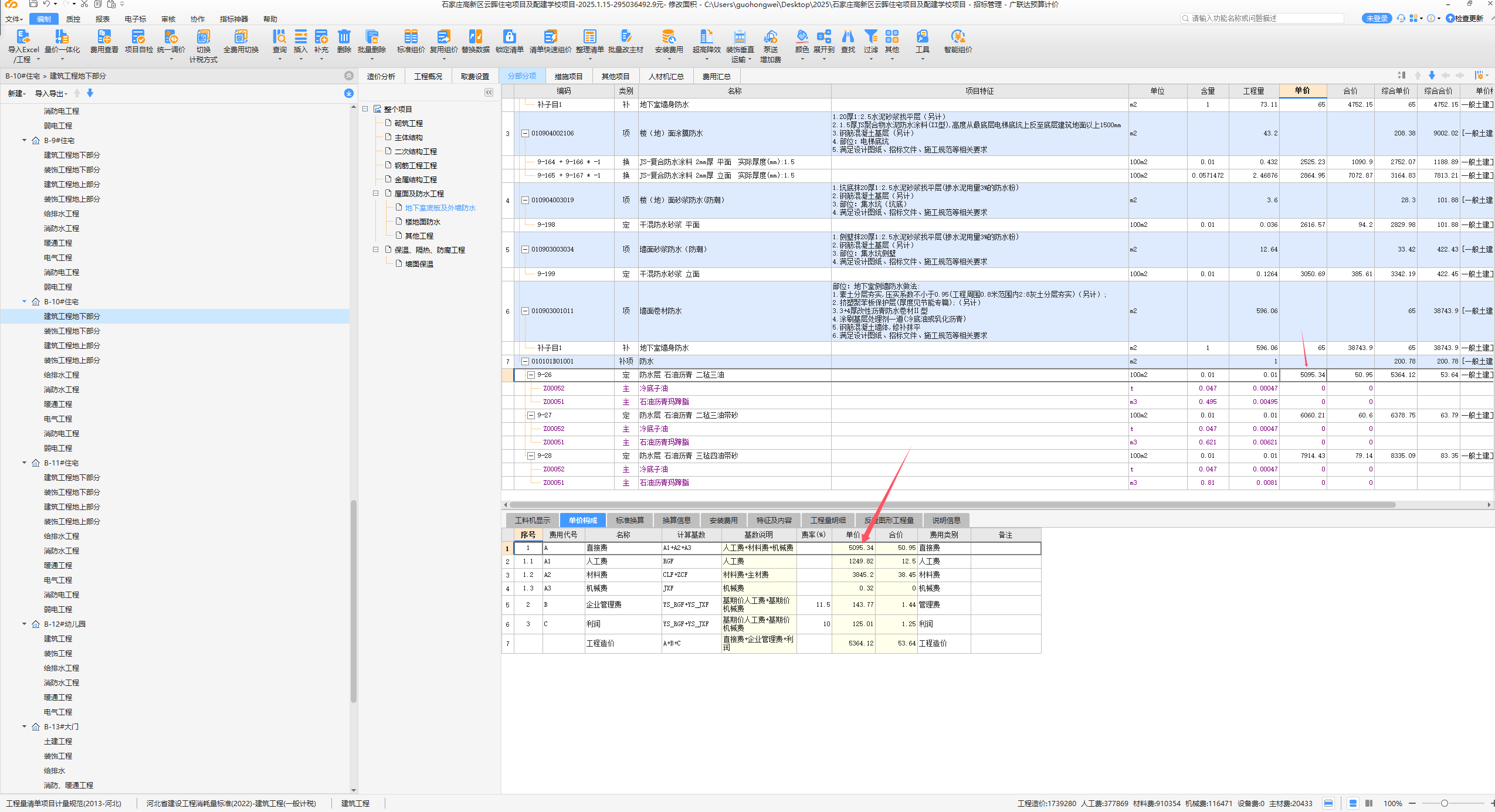The image size is (1495, 812).
Task: Collapse the 9-26 quota row
Action: (x=531, y=375)
